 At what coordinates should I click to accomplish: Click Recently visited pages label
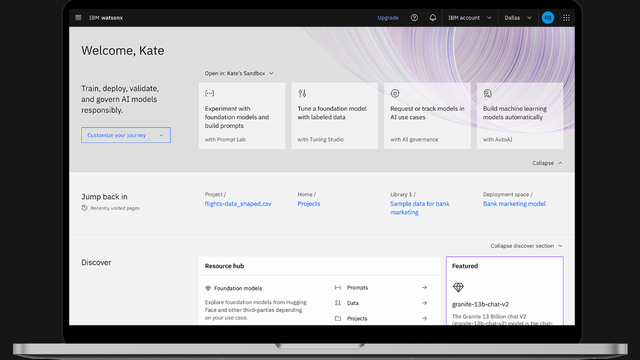pos(115,208)
